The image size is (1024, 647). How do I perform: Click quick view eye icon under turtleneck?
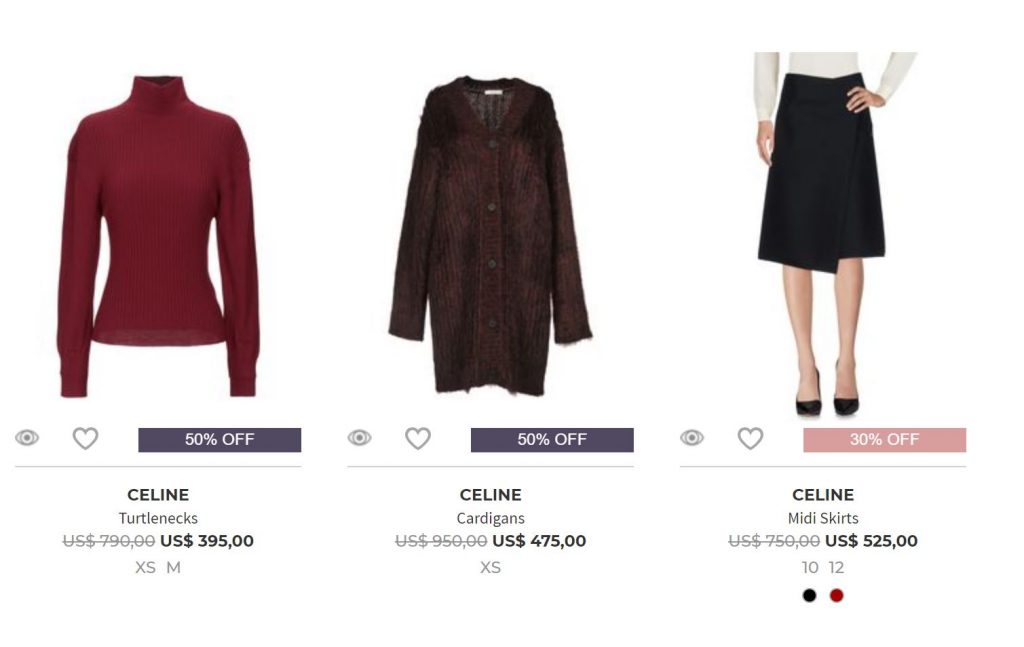(27, 437)
